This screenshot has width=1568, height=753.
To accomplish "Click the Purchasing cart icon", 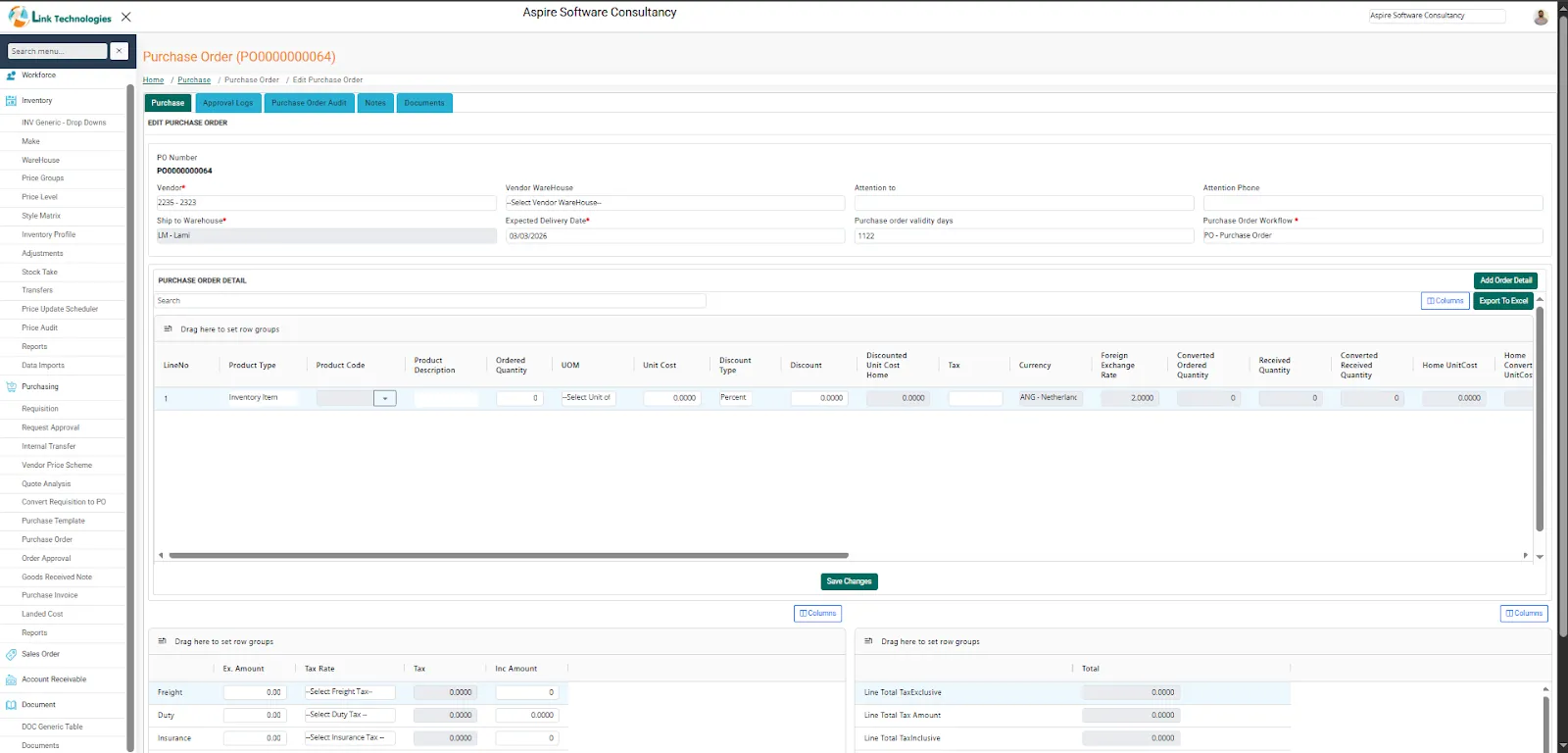I will pos(11,387).
